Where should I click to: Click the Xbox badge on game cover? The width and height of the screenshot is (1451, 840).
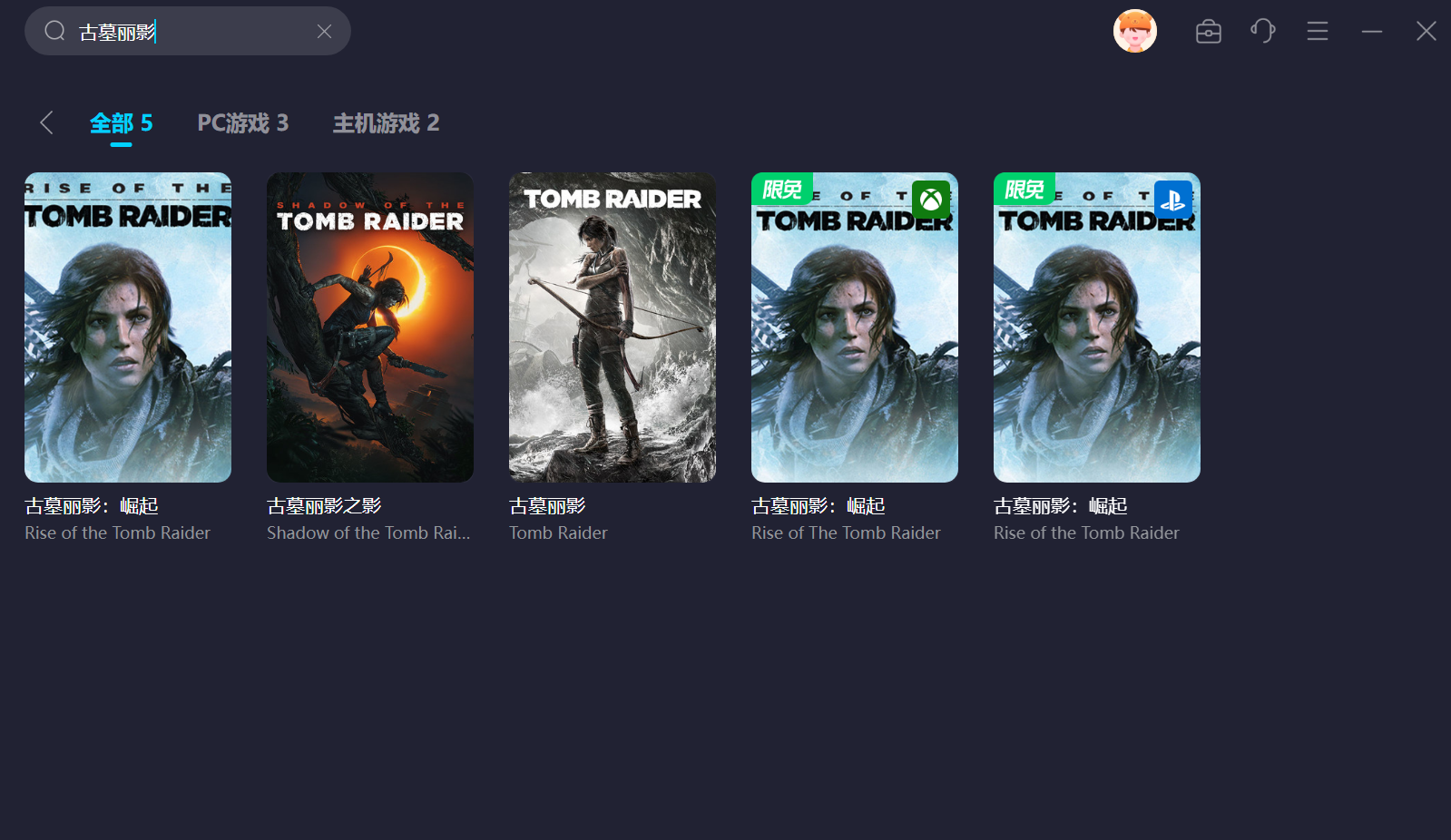930,200
